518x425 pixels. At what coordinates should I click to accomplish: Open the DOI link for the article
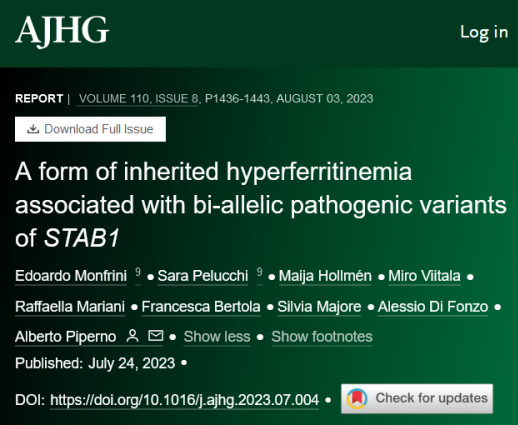tap(184, 400)
